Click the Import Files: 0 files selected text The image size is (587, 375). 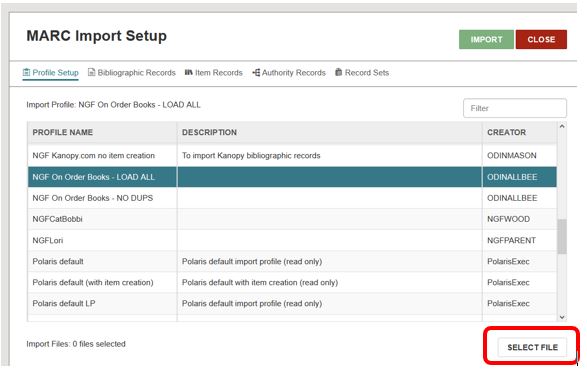pyautogui.click(x=76, y=344)
